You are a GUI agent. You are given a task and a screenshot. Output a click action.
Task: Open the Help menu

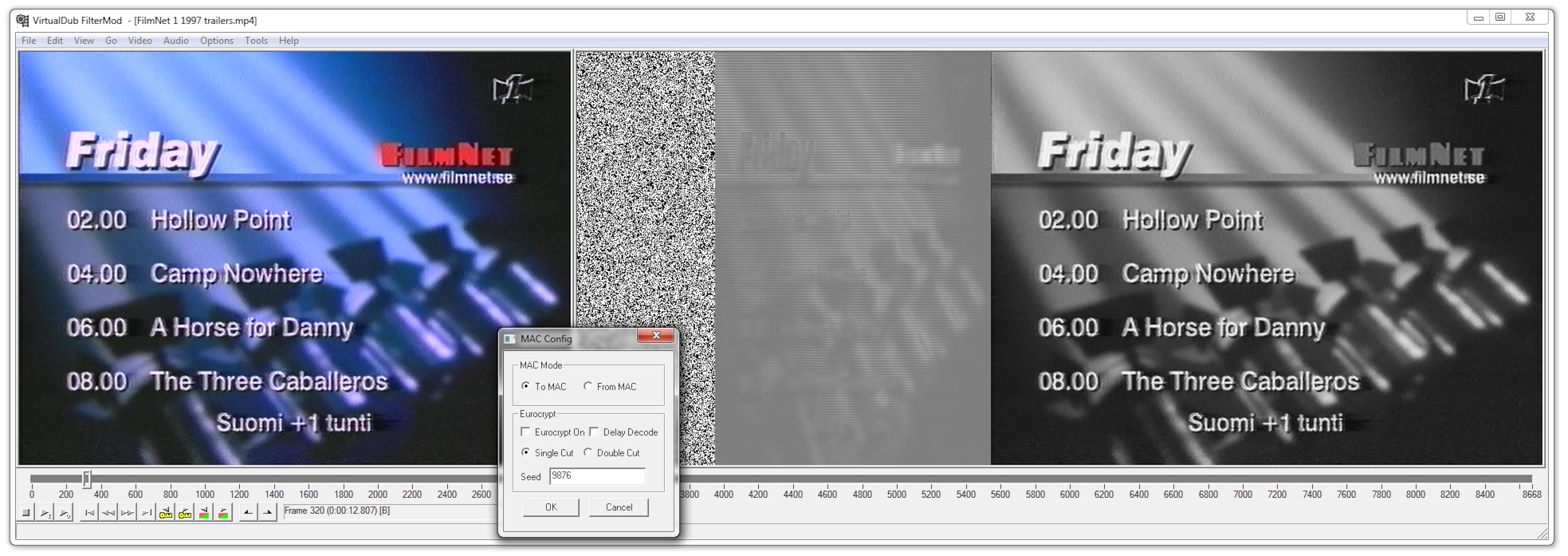[289, 41]
